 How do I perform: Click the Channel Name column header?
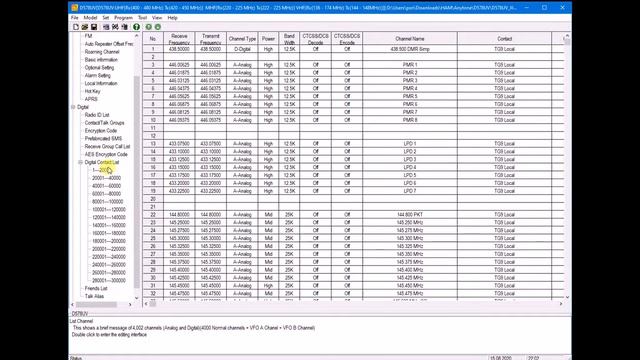pyautogui.click(x=410, y=39)
